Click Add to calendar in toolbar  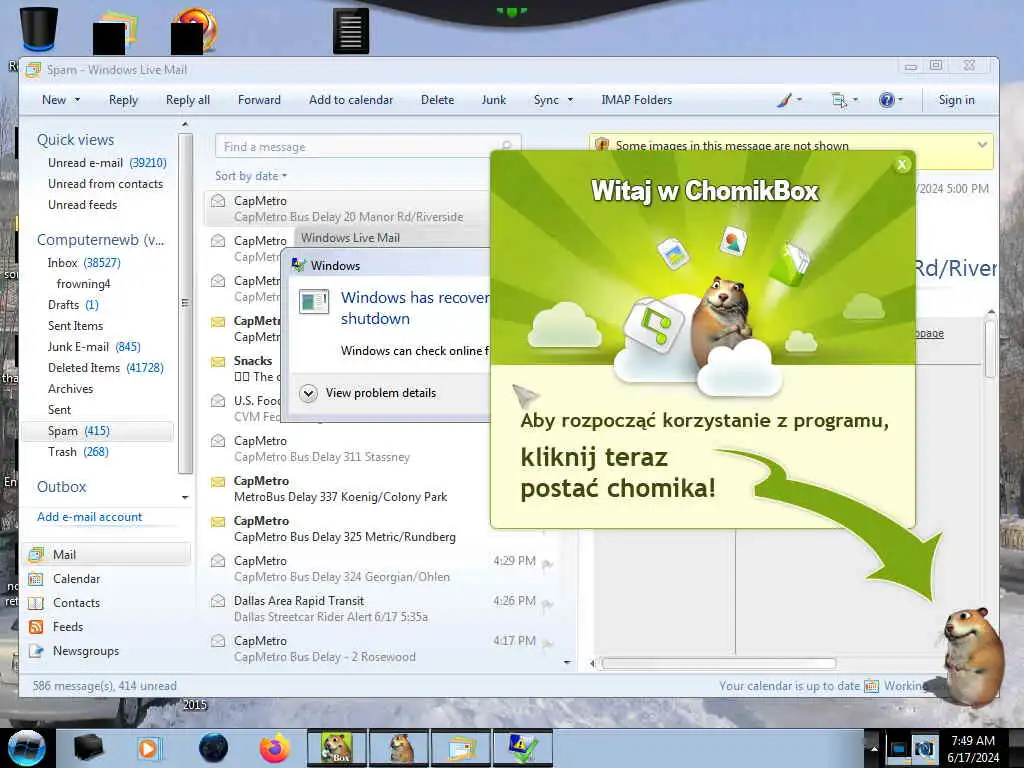[351, 100]
